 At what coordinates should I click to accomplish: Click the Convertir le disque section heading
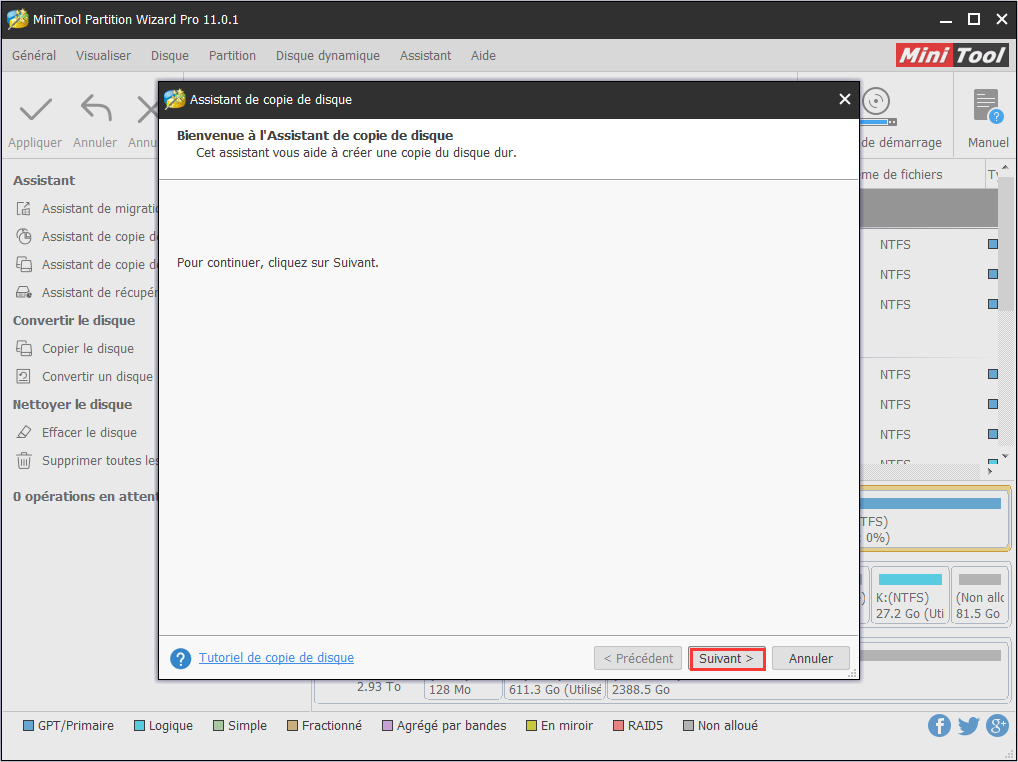[x=74, y=321]
